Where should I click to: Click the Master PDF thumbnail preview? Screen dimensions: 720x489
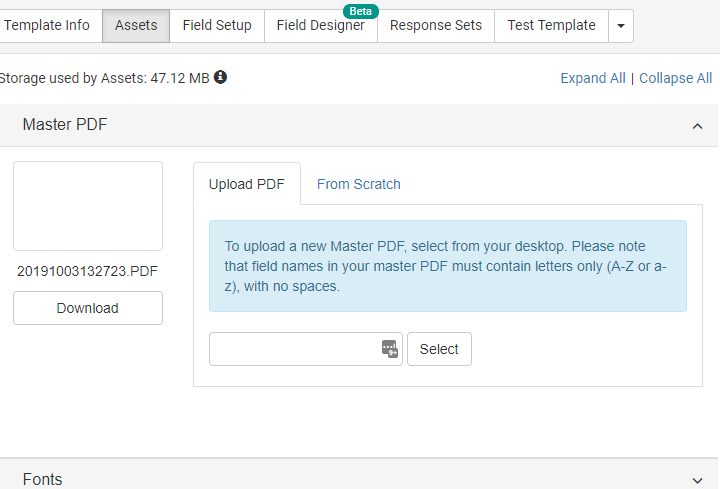pos(88,206)
